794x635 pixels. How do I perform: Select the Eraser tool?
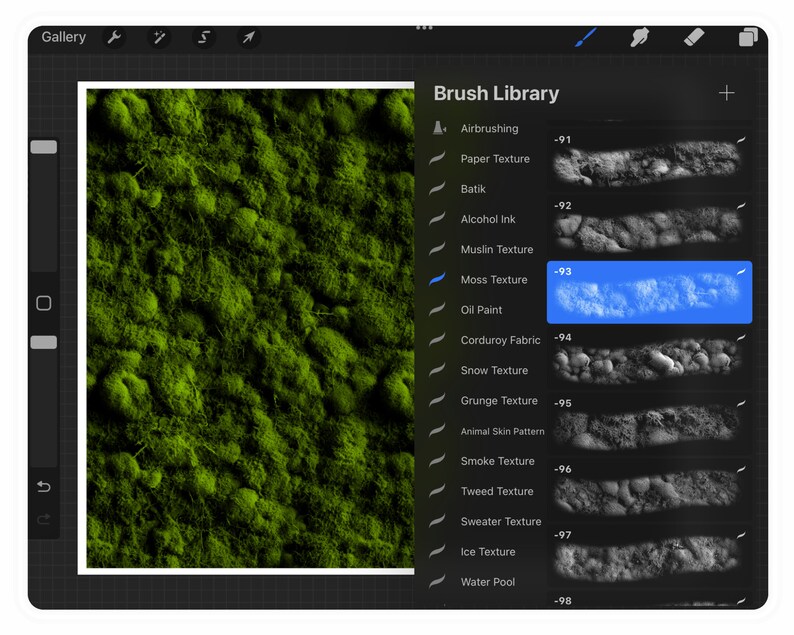click(x=694, y=37)
